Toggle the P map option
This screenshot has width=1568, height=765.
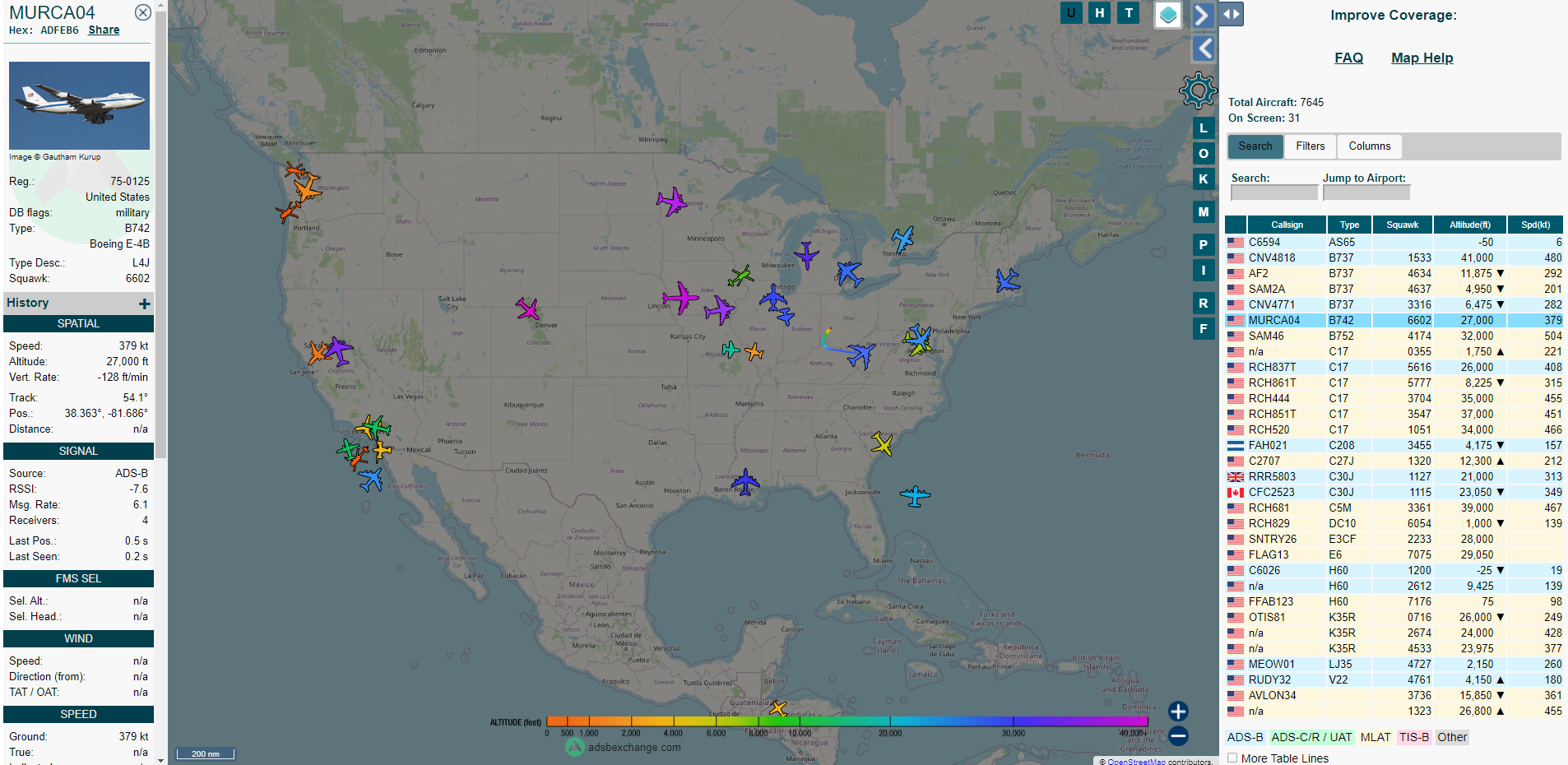(1204, 245)
